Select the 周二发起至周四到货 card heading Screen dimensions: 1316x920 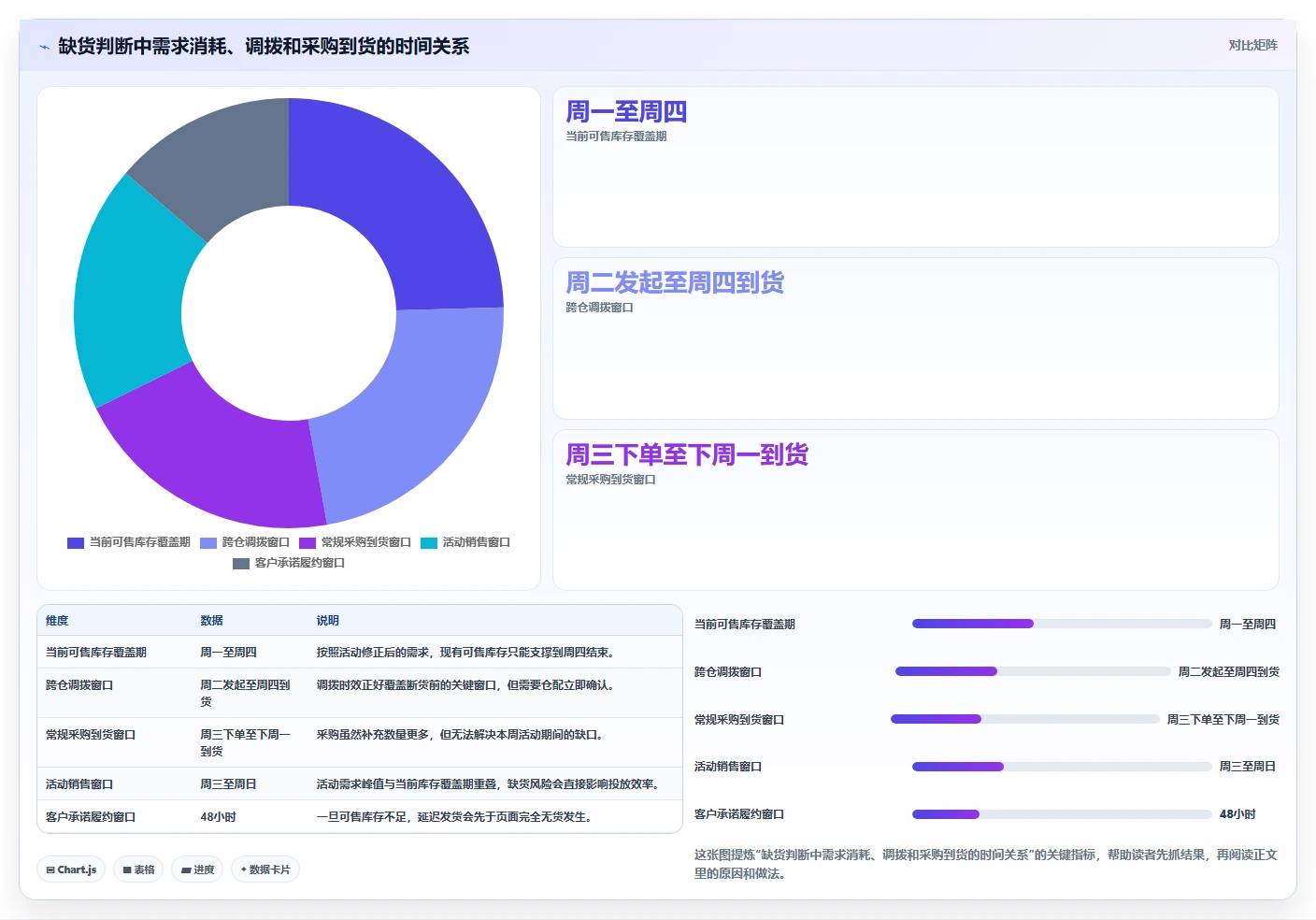click(x=675, y=282)
